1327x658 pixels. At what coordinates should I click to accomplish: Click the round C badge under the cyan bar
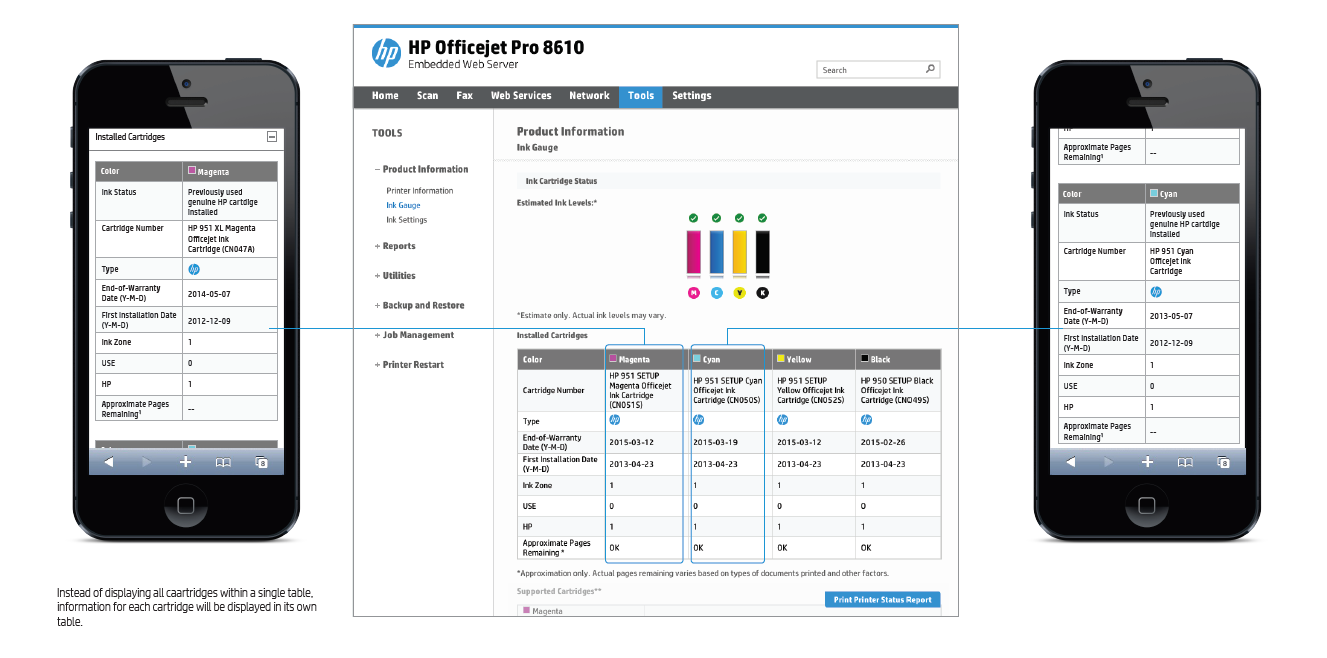point(716,293)
